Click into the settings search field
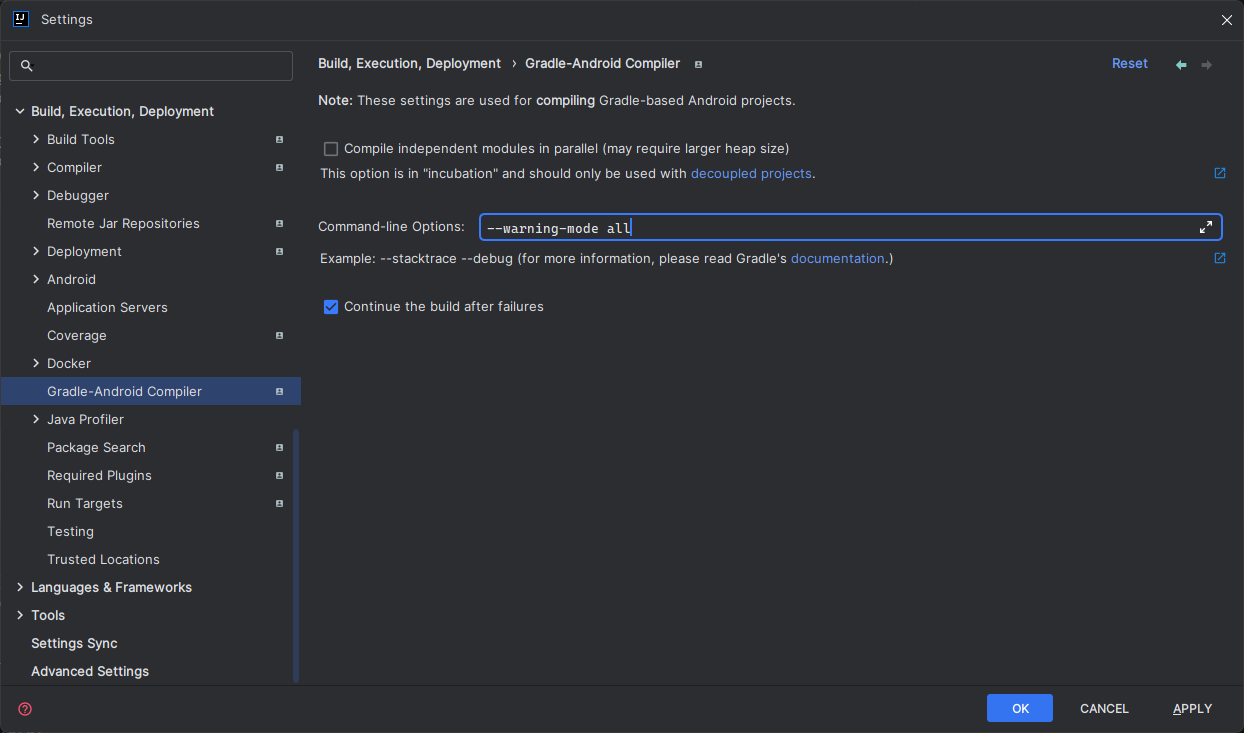The image size is (1244, 733). 151,66
